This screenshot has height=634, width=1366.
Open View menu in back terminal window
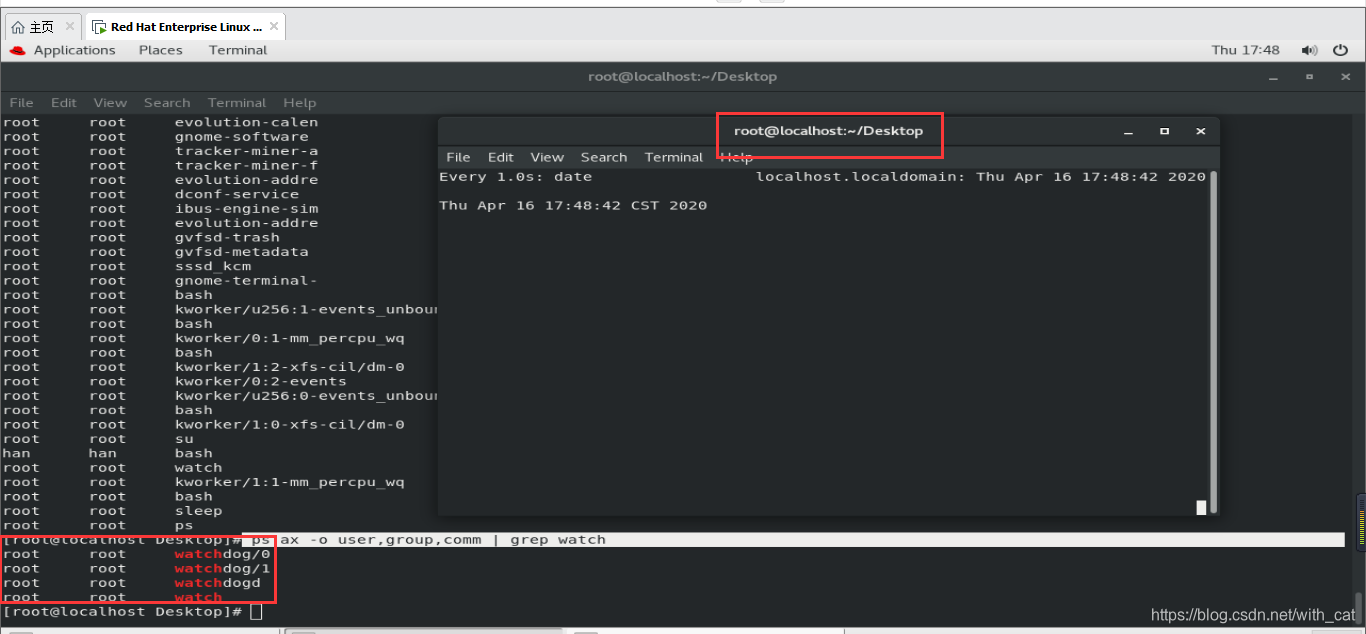click(x=110, y=102)
